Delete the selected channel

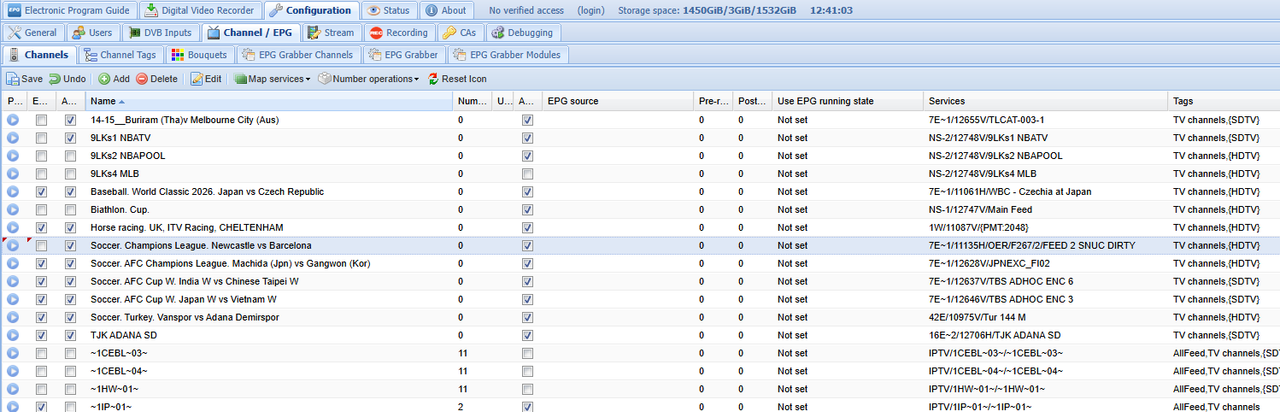point(156,79)
